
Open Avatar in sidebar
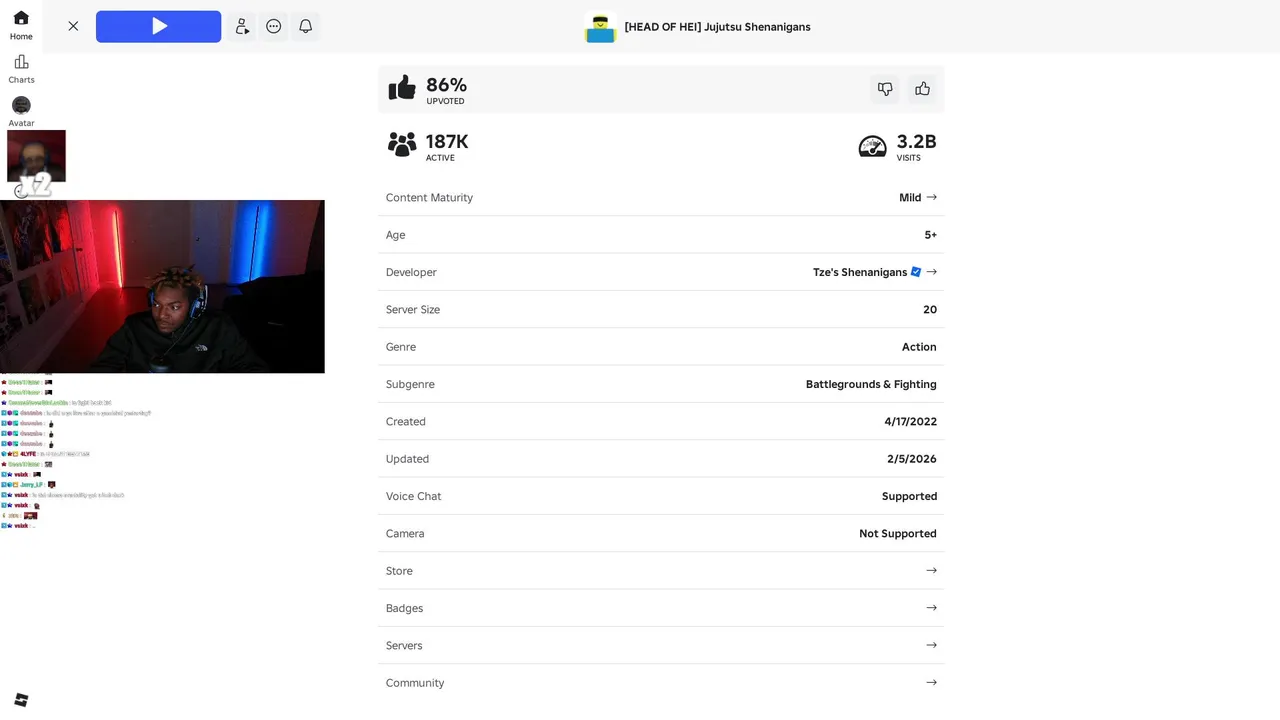pyautogui.click(x=21, y=112)
